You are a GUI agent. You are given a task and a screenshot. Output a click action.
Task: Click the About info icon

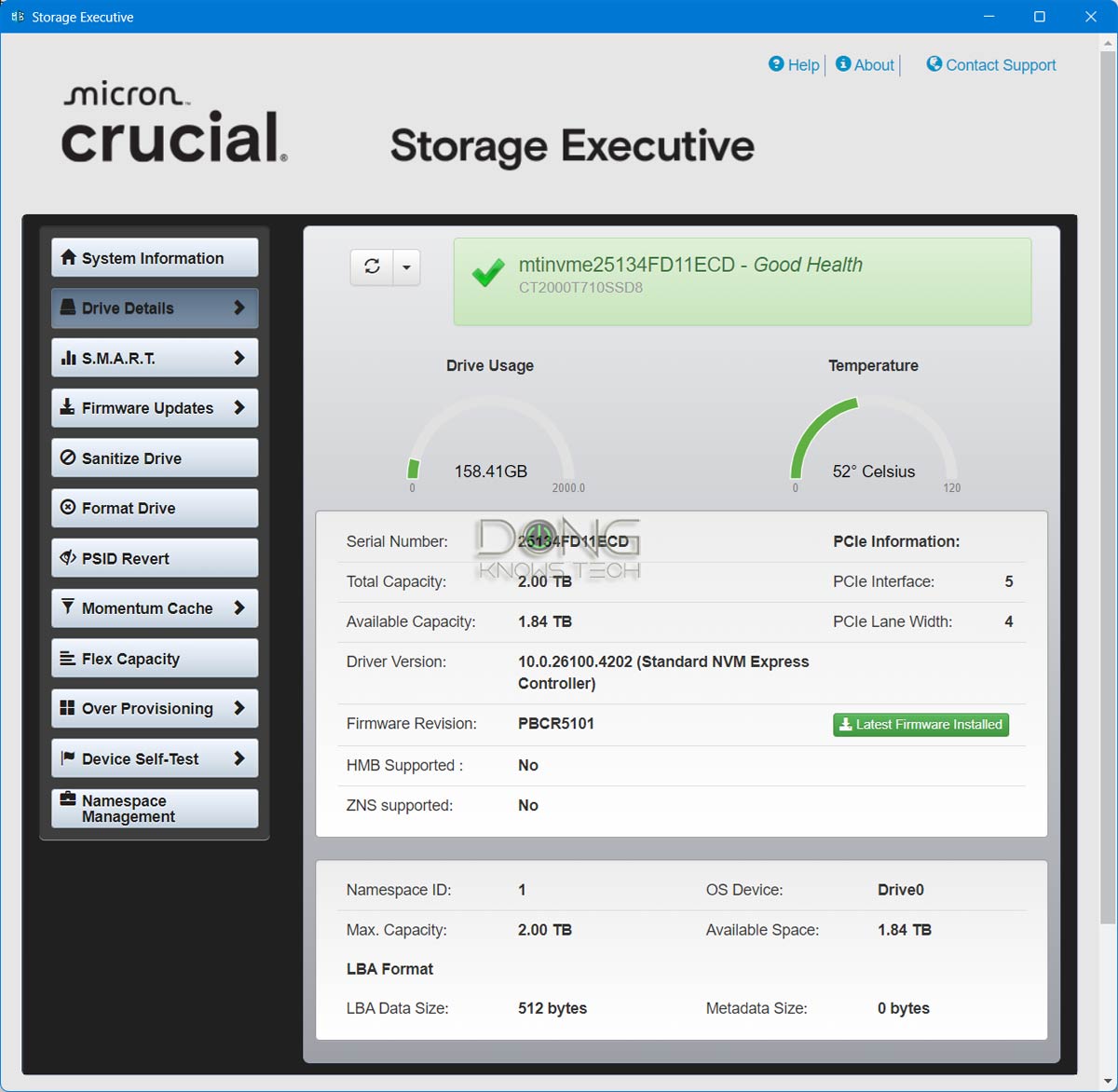843,64
